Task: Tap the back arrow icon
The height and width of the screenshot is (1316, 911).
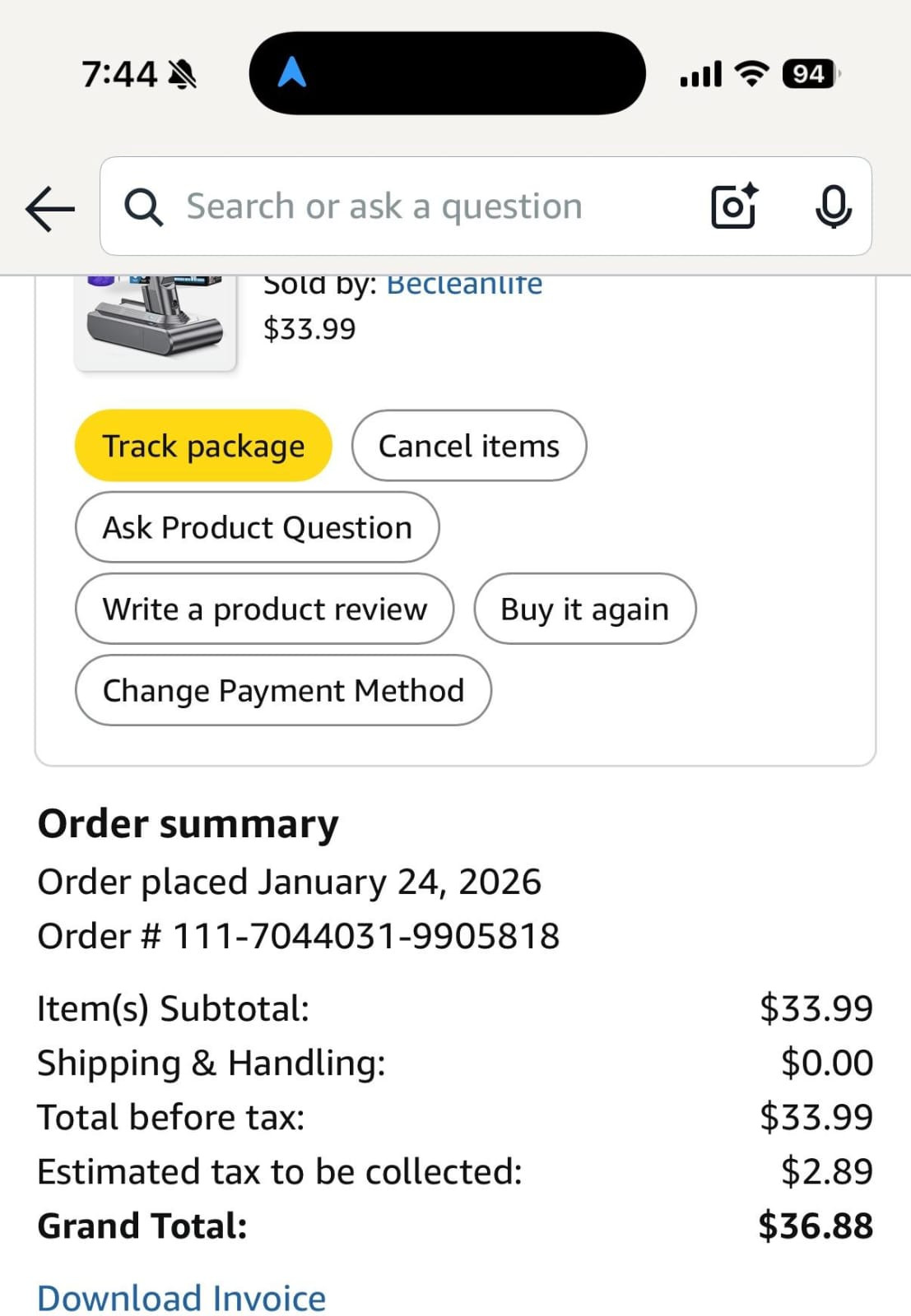Action: pyautogui.click(x=50, y=207)
